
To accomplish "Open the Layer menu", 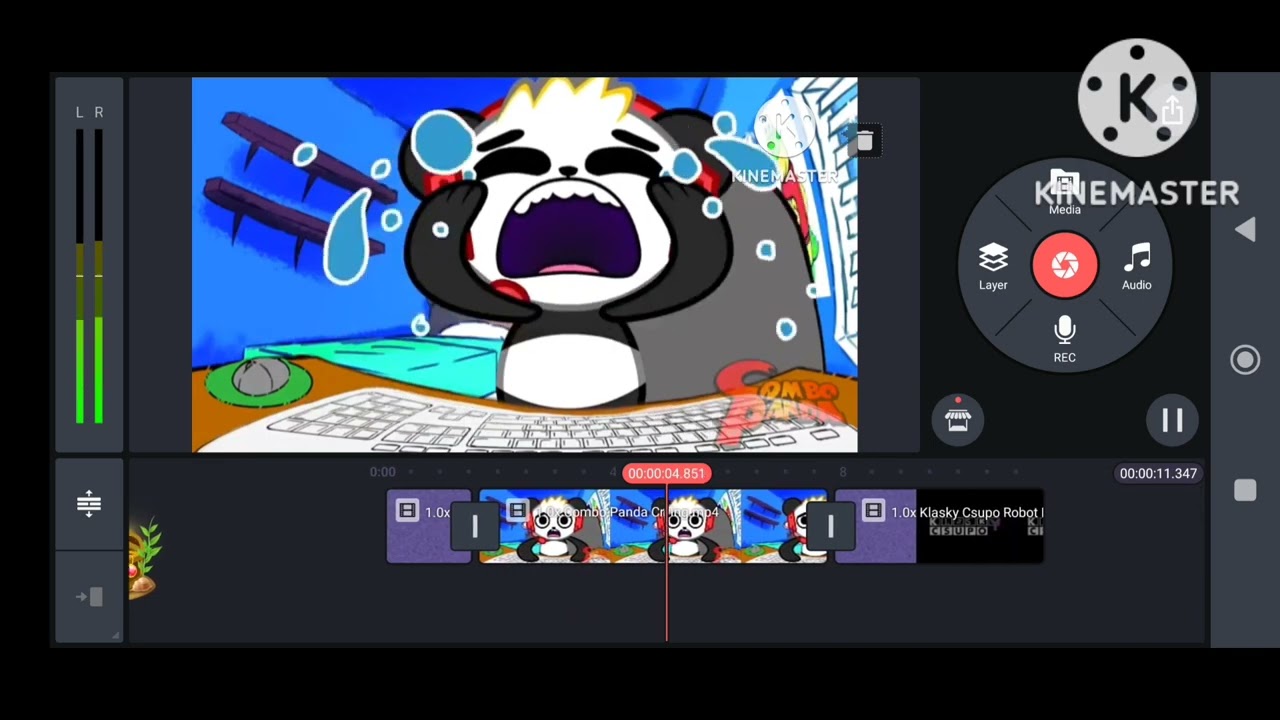I will (x=993, y=267).
